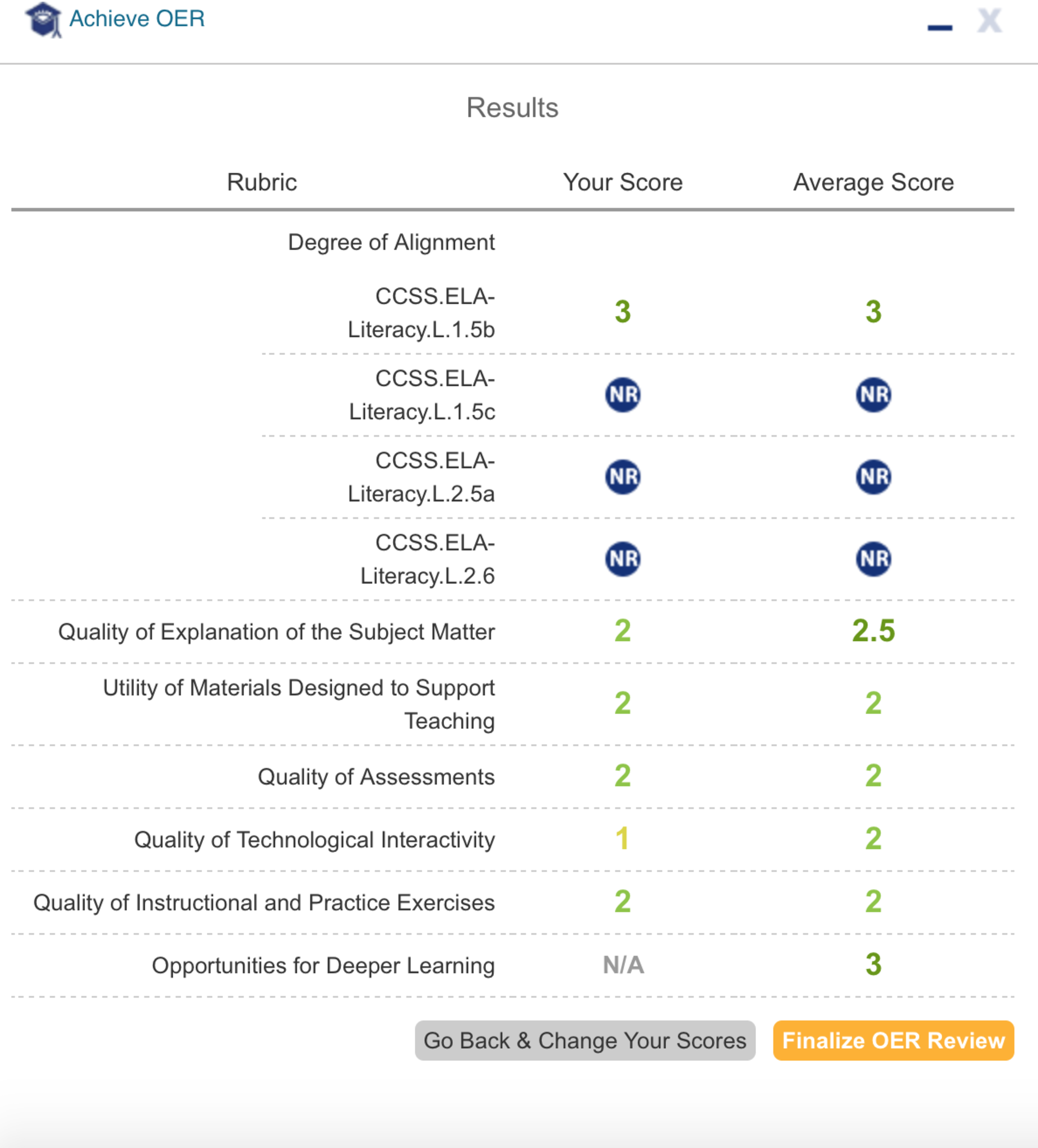The height and width of the screenshot is (1148, 1038).
Task: Click N/A score for Deeper Learning
Action: [x=623, y=965]
